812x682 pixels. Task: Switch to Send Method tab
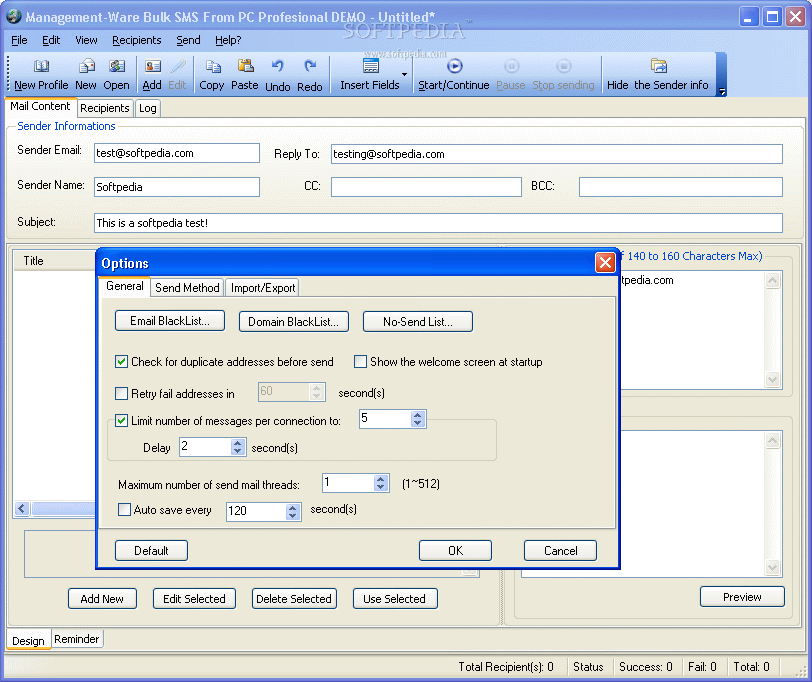pos(187,288)
